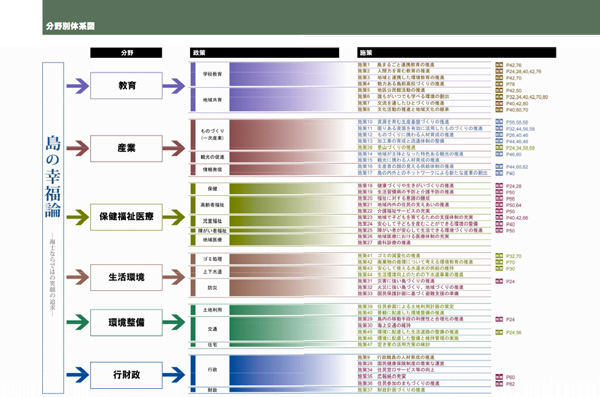
Task: Select the 産業 field box
Action: click(126, 148)
